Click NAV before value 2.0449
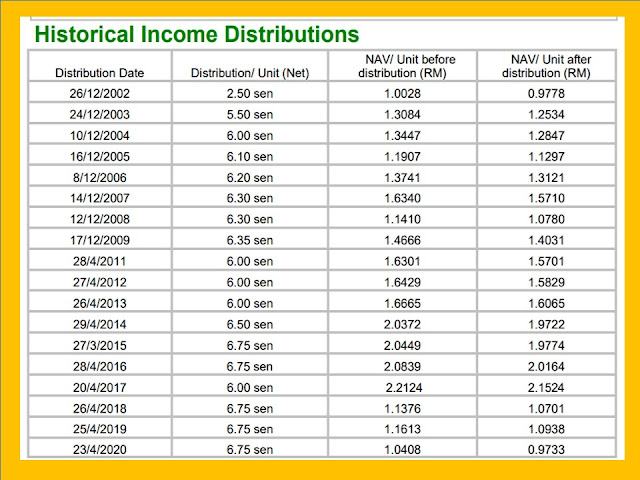 point(402,346)
